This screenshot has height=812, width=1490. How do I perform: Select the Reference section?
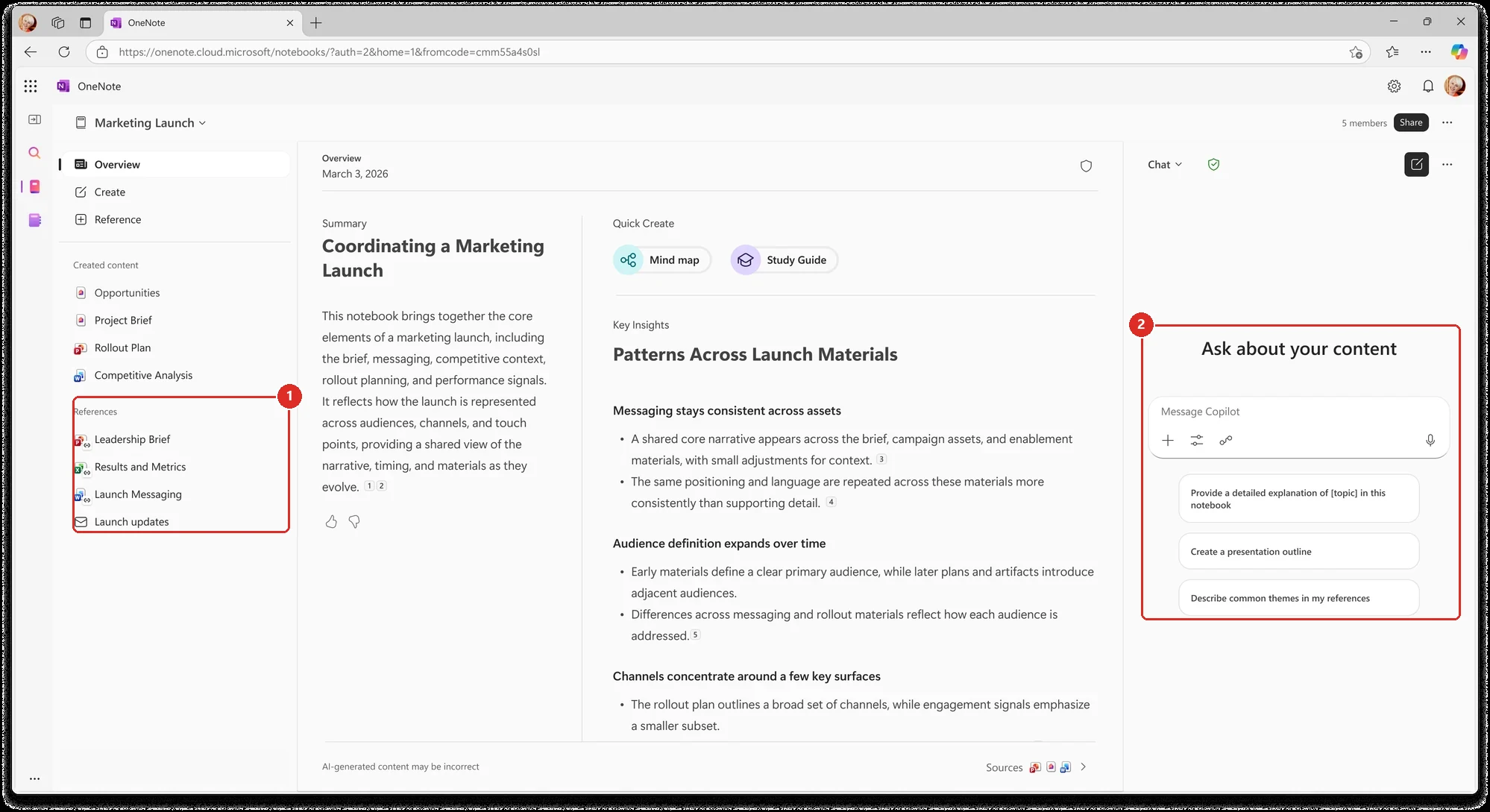click(x=175, y=220)
